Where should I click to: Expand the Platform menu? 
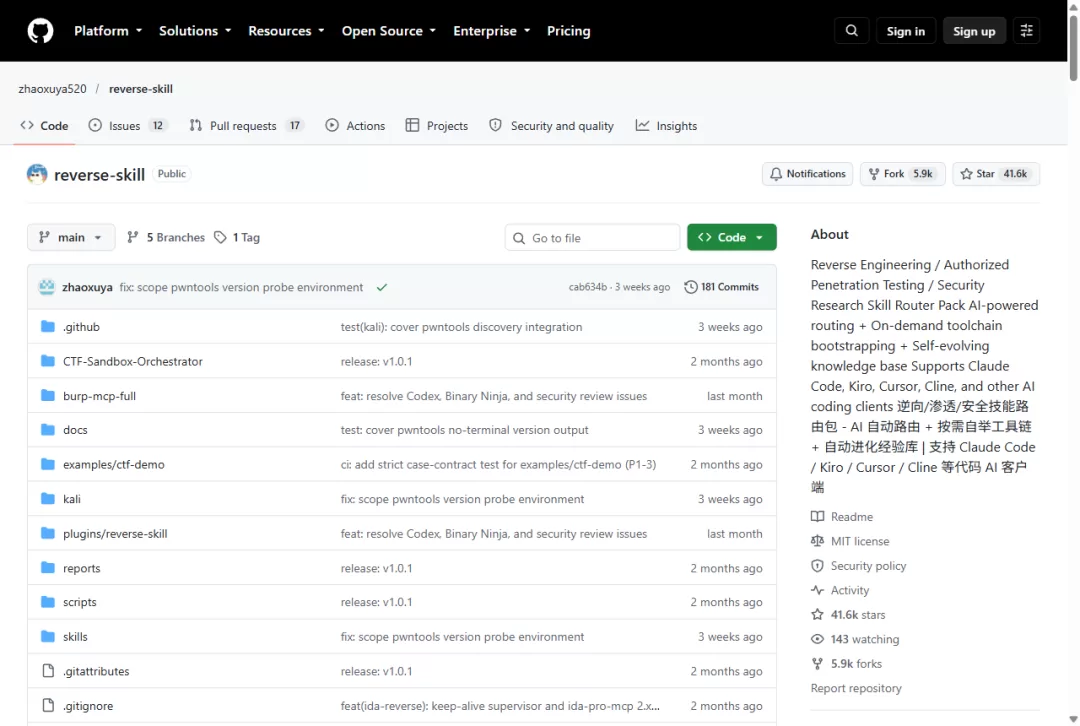(x=108, y=31)
